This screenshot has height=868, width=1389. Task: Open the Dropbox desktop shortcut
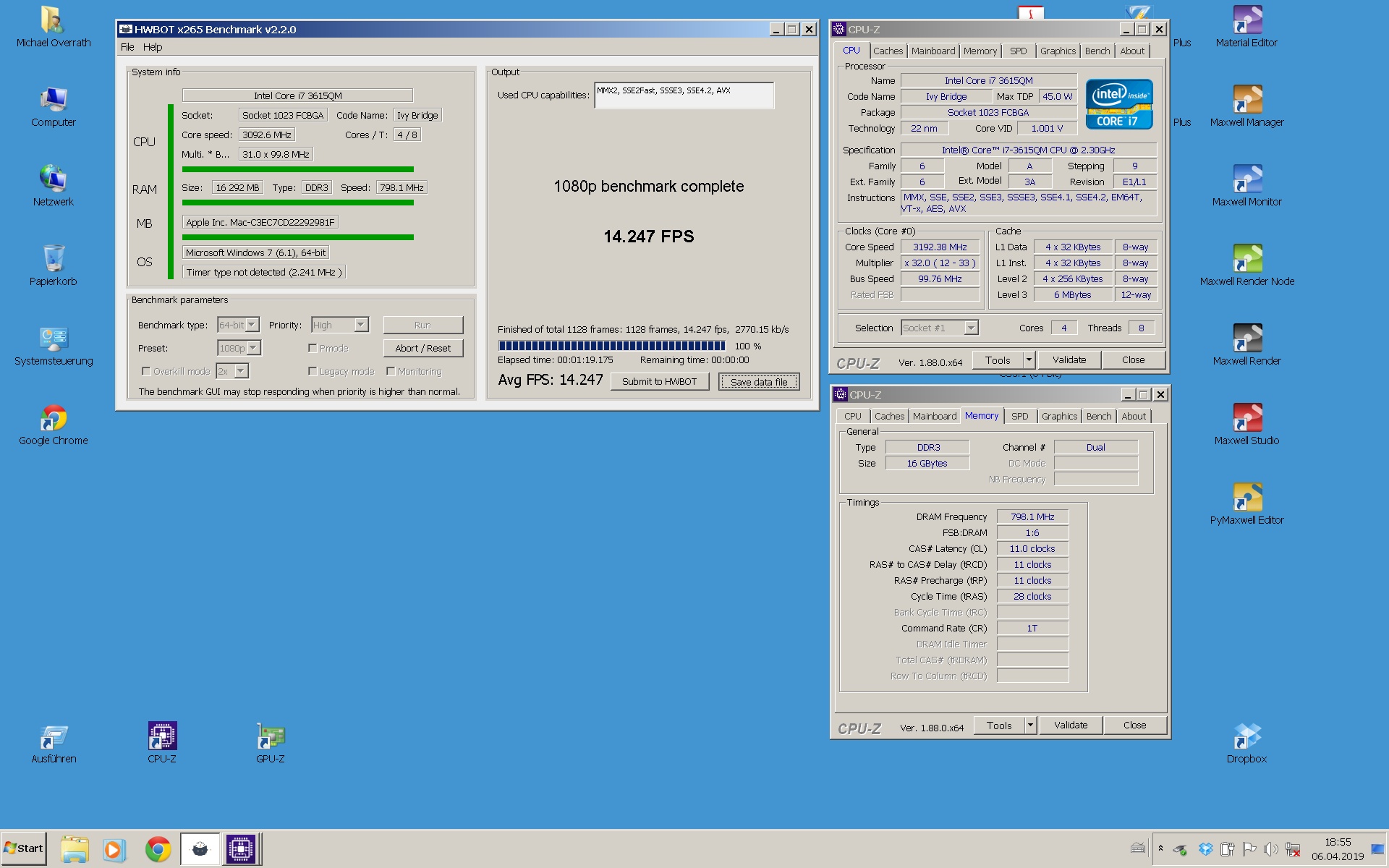[1247, 743]
